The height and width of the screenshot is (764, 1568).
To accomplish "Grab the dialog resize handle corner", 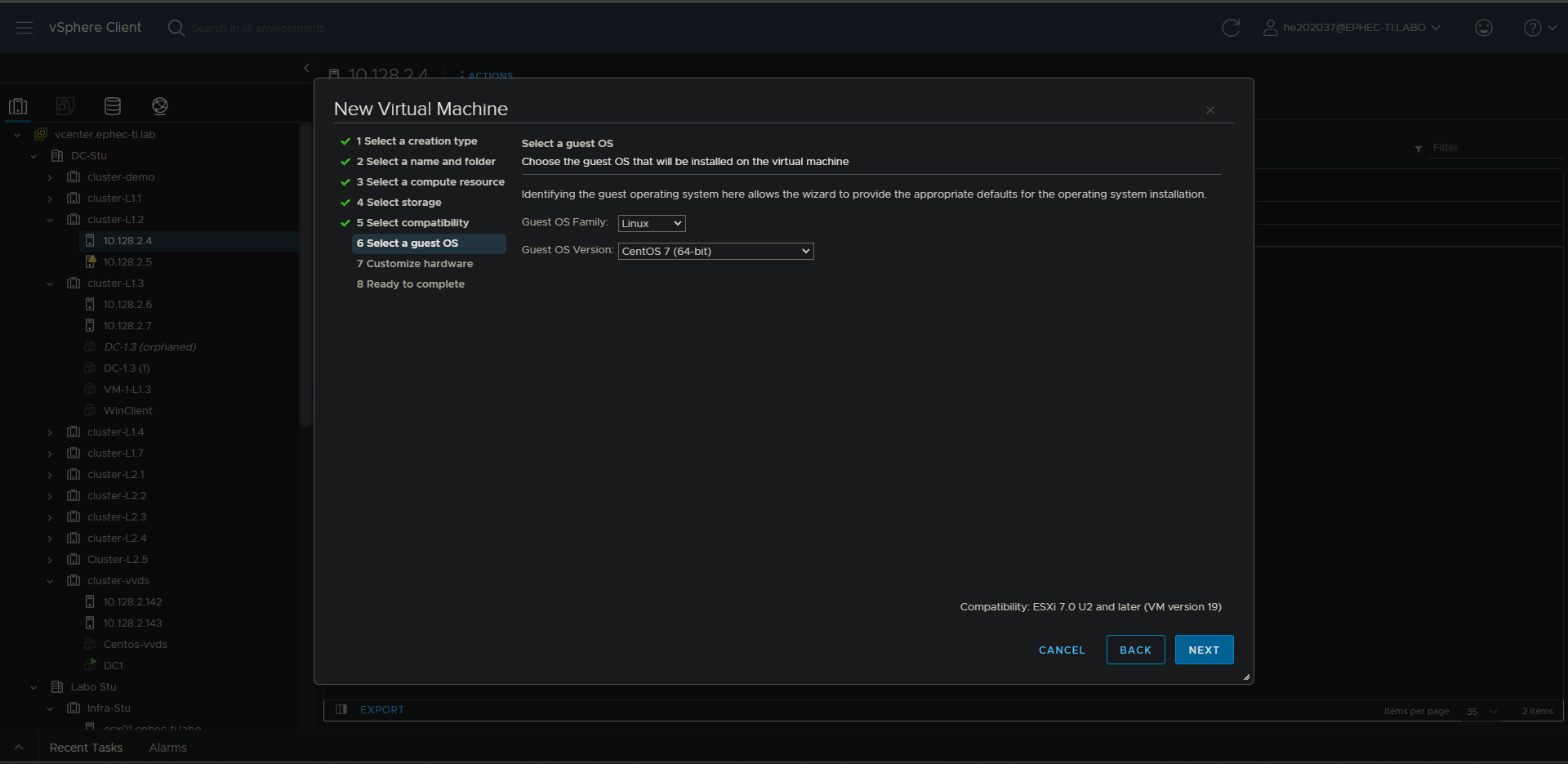I will tap(1246, 677).
